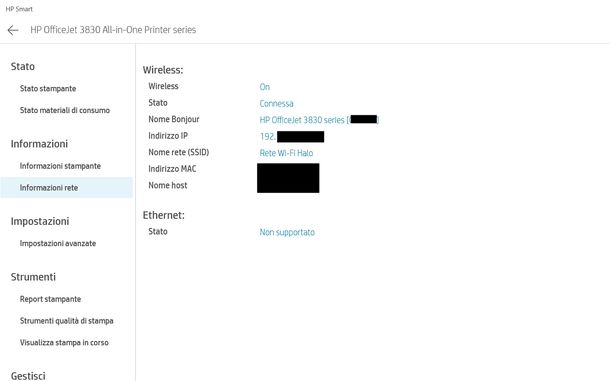The height and width of the screenshot is (381, 610).
Task: Click Non supportato Ethernet status
Action: [287, 232]
